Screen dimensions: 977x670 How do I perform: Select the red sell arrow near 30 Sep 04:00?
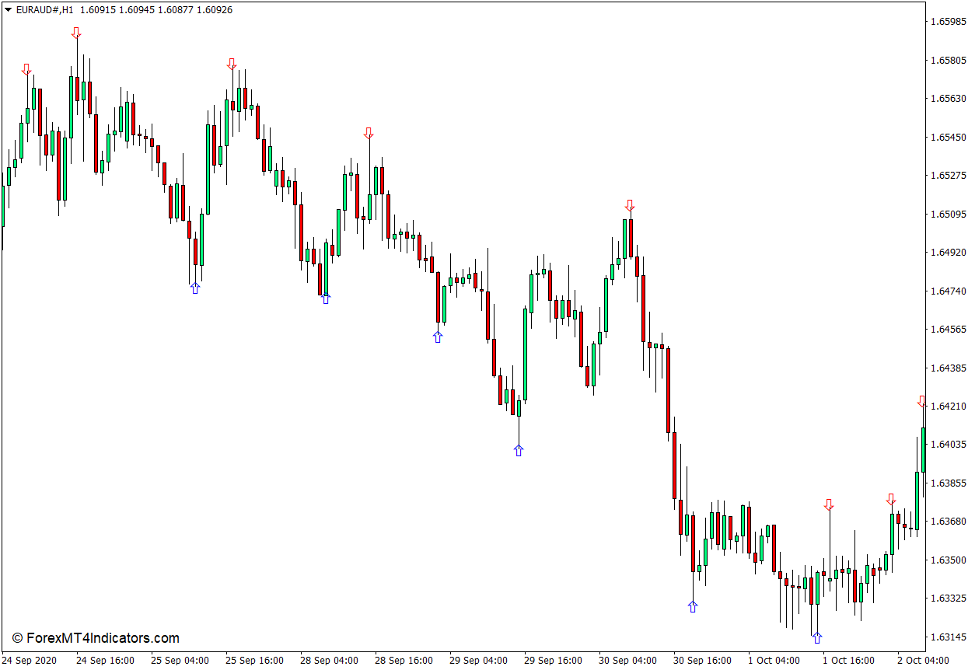(x=630, y=207)
